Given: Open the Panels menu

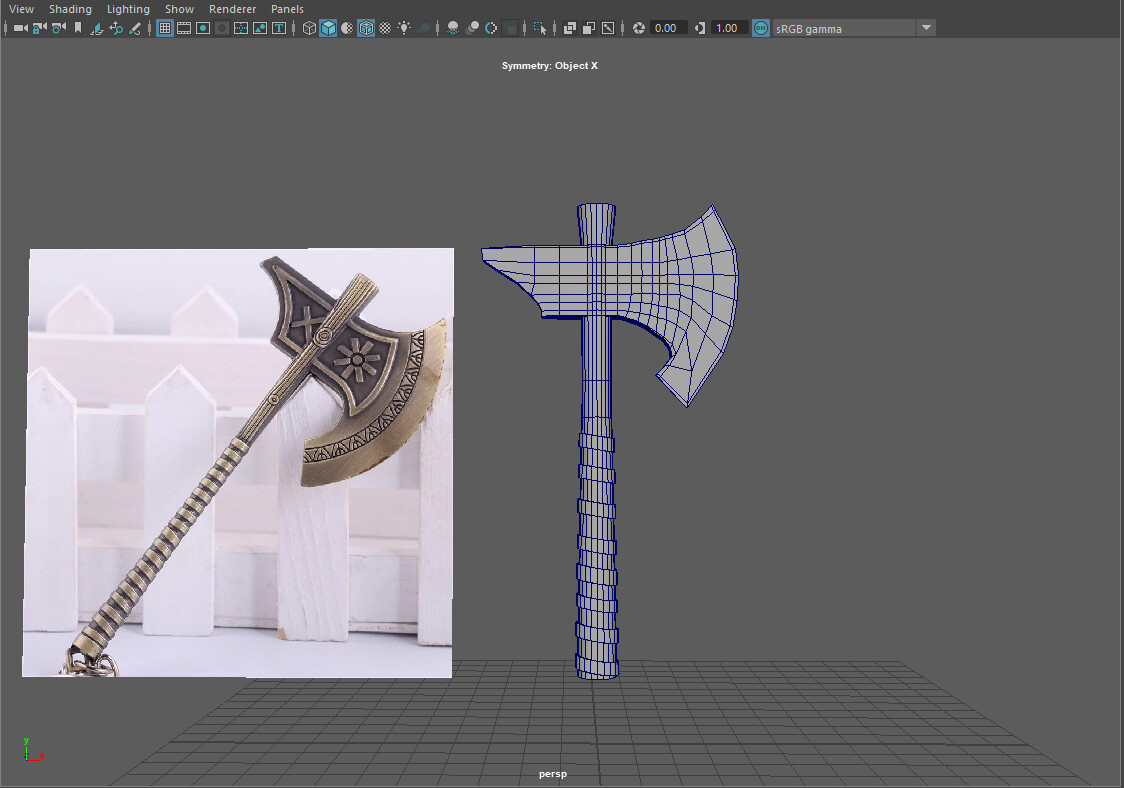Looking at the screenshot, I should click(287, 9).
